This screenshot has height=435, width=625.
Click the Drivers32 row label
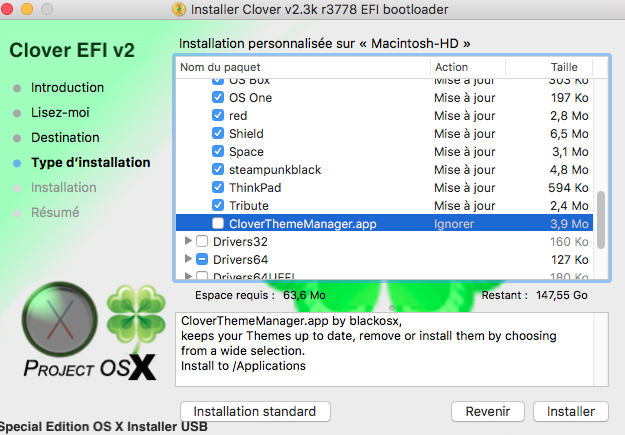(240, 242)
